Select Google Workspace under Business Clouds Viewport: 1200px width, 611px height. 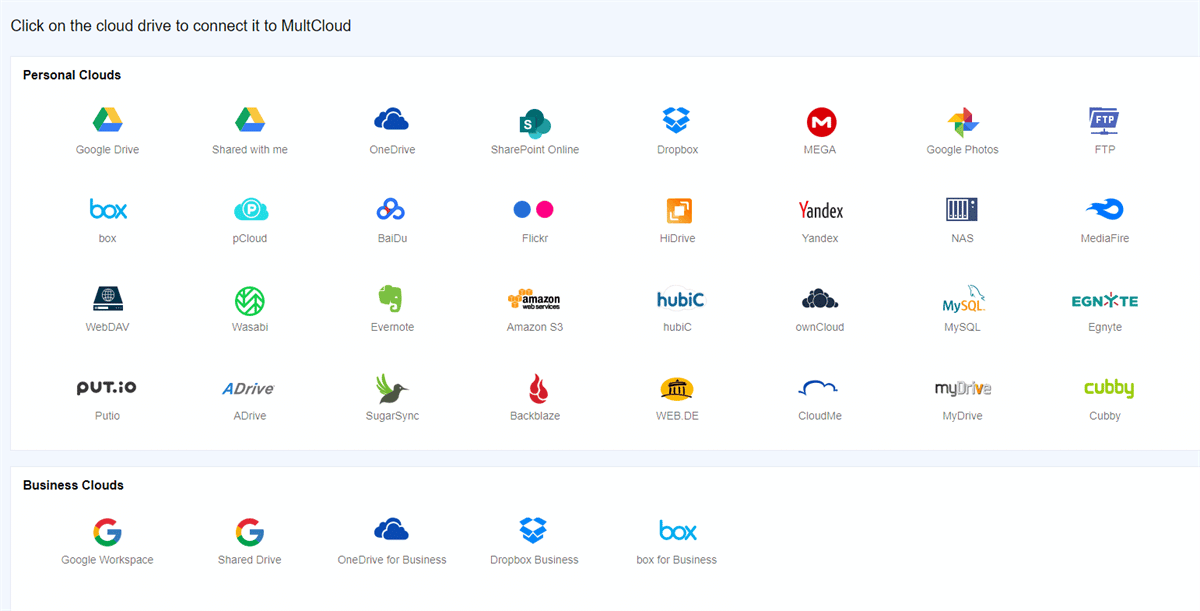click(x=107, y=532)
